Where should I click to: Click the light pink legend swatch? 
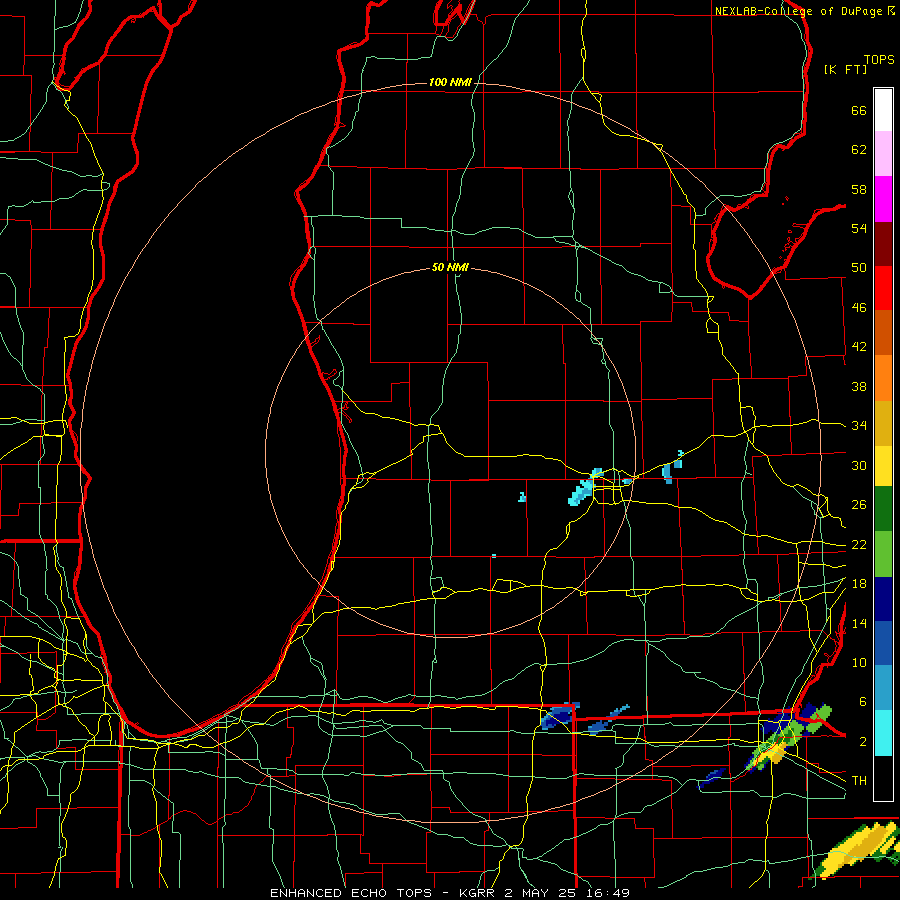pyautogui.click(x=883, y=154)
